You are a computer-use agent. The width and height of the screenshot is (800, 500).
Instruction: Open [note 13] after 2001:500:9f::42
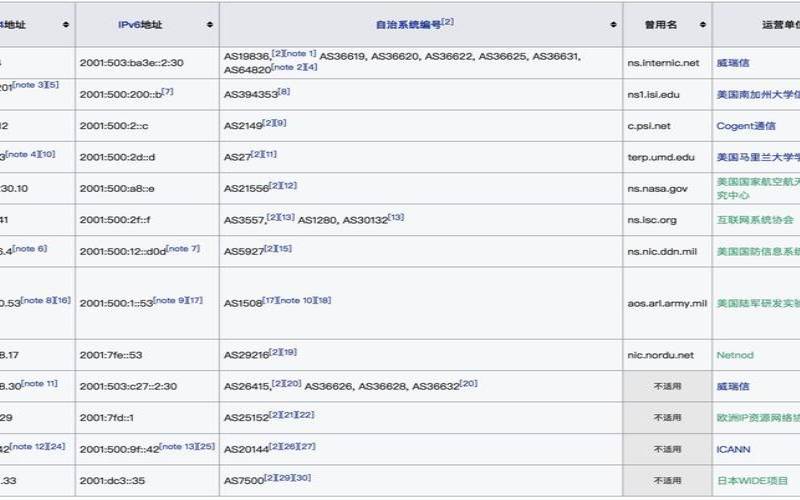(178, 446)
